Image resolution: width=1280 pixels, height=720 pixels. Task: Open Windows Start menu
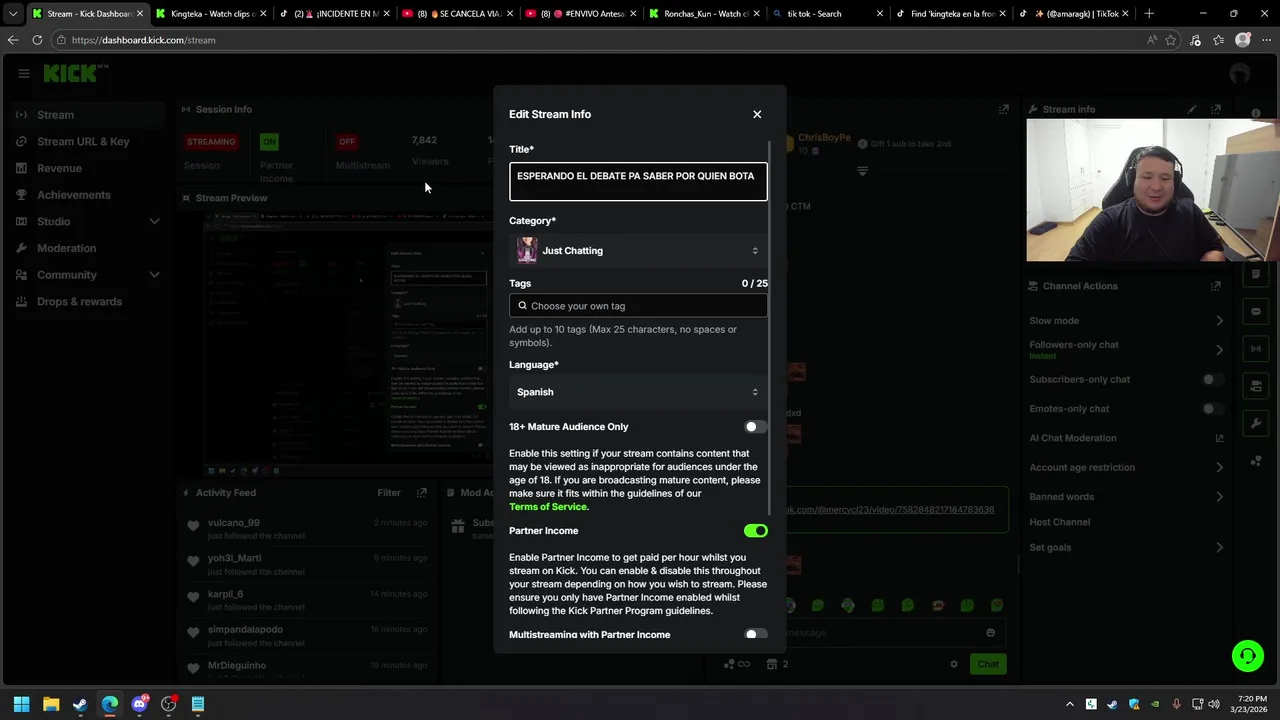[x=21, y=704]
